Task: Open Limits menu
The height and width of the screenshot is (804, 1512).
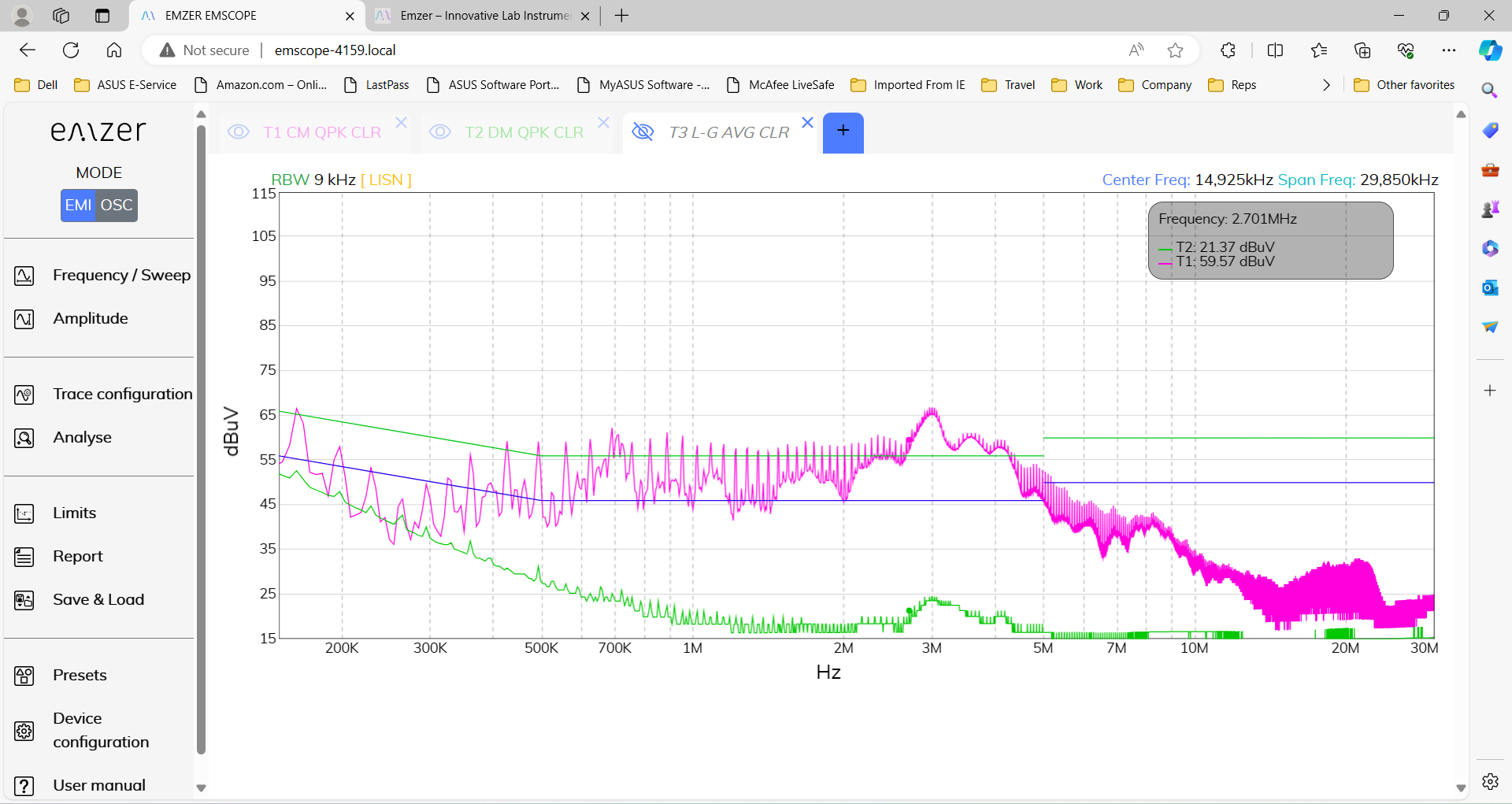Action: point(75,513)
